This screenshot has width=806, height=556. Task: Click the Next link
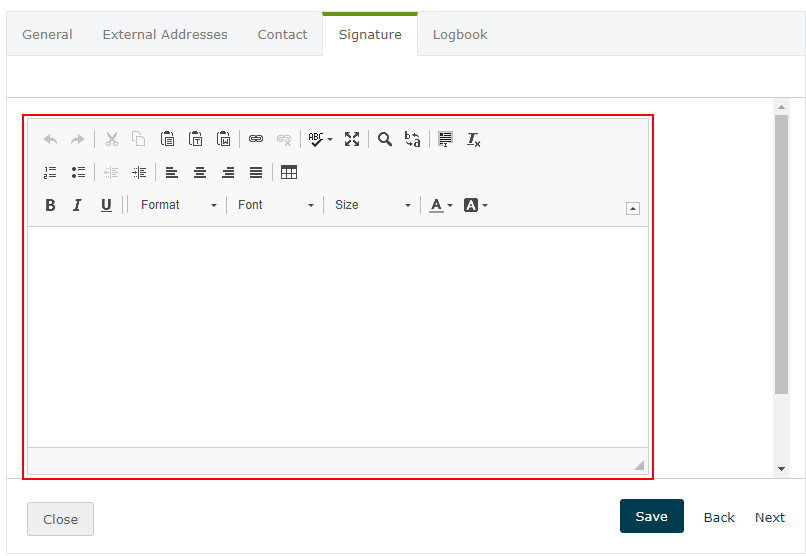769,517
